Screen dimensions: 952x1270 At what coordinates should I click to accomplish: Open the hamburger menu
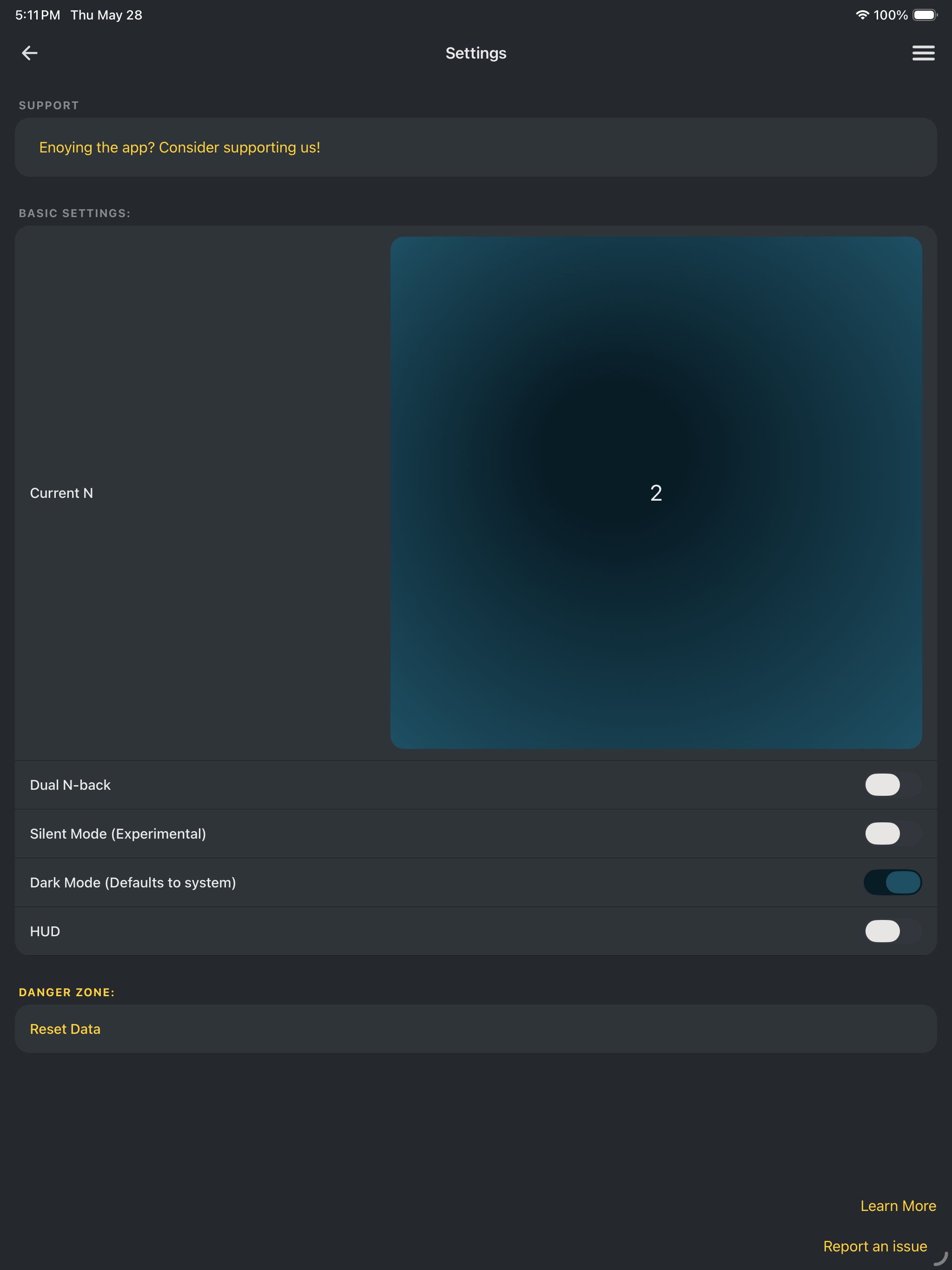tap(923, 53)
